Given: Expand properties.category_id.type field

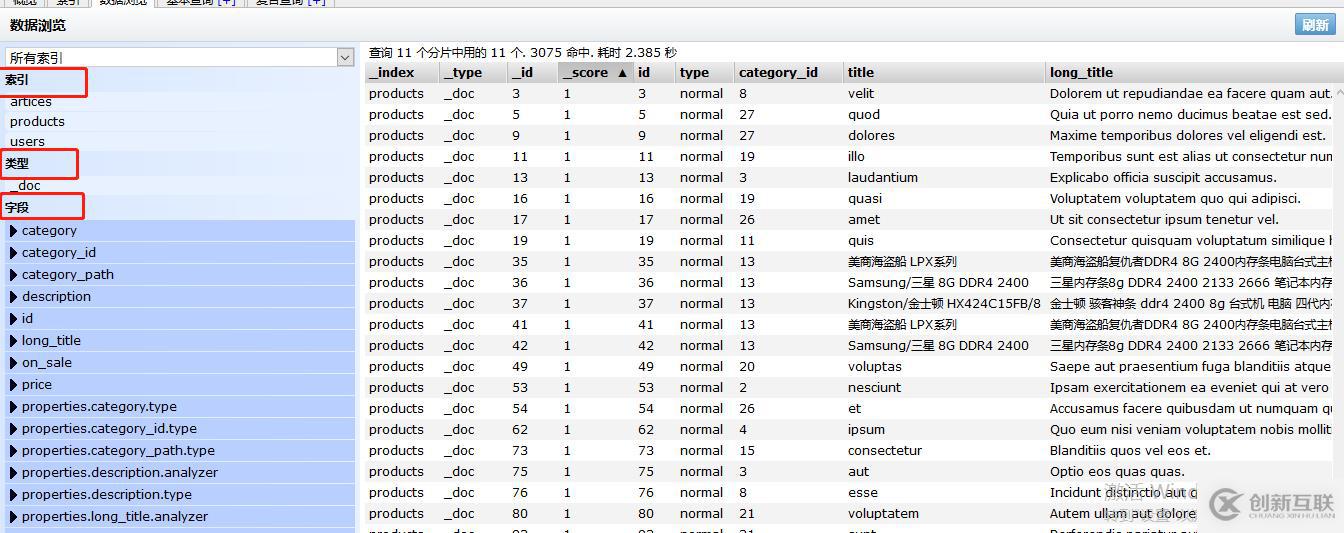Looking at the screenshot, I should (x=180, y=428).
